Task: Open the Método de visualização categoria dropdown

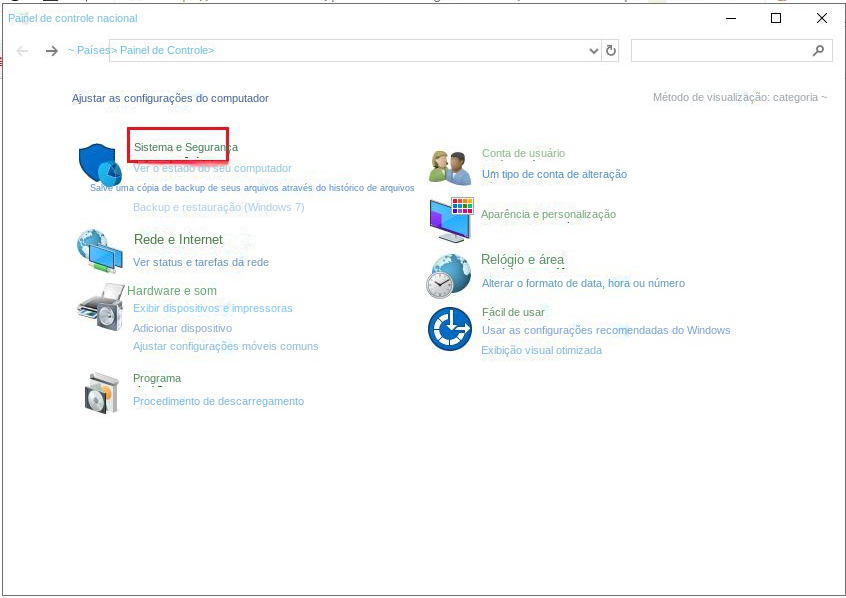Action: pyautogui.click(x=740, y=98)
